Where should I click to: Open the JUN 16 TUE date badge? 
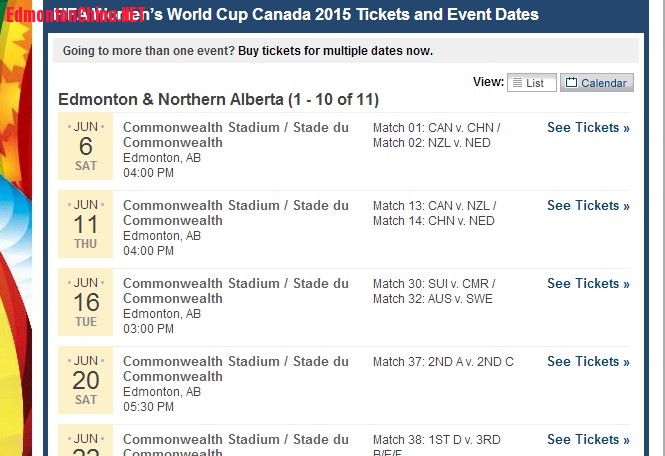[x=86, y=303]
